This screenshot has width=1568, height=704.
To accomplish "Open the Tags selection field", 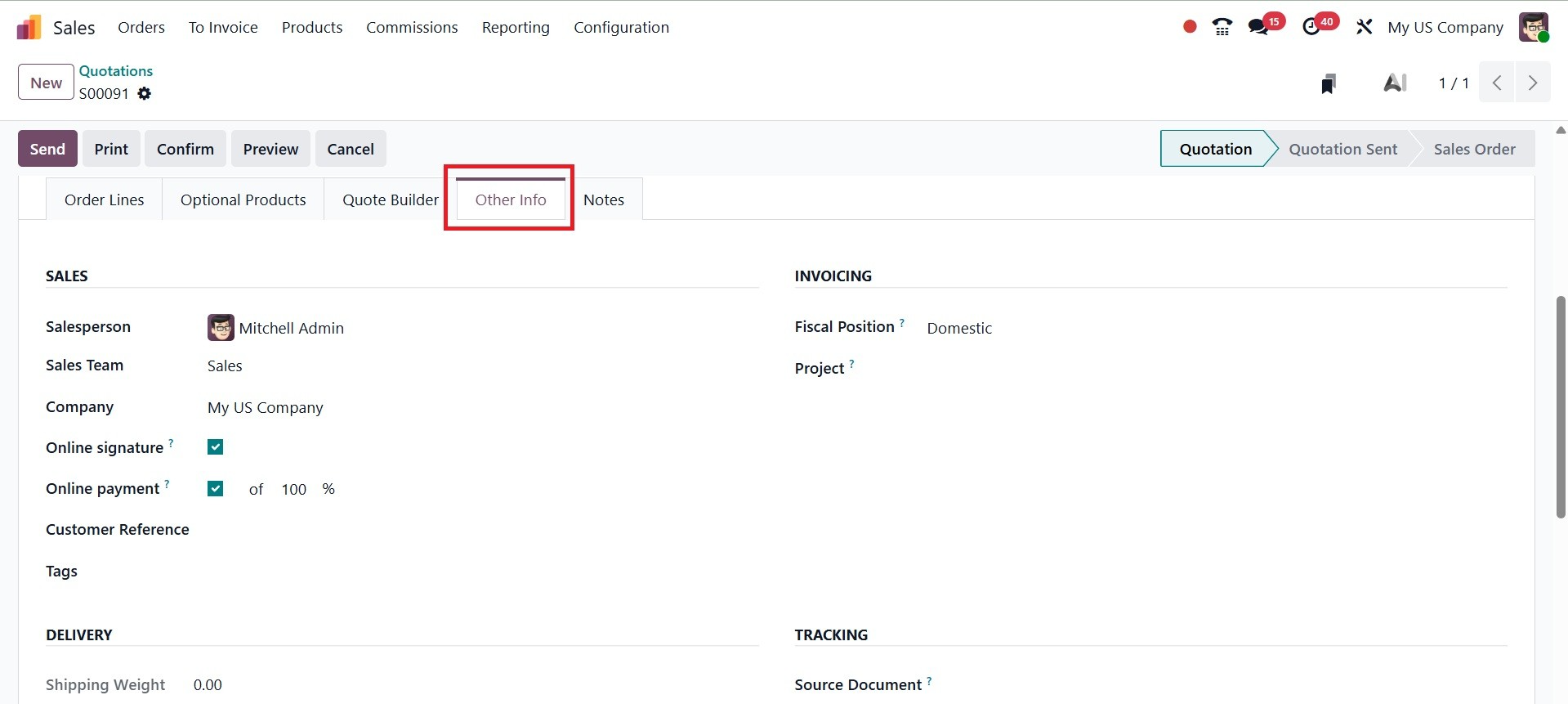I will click(482, 572).
